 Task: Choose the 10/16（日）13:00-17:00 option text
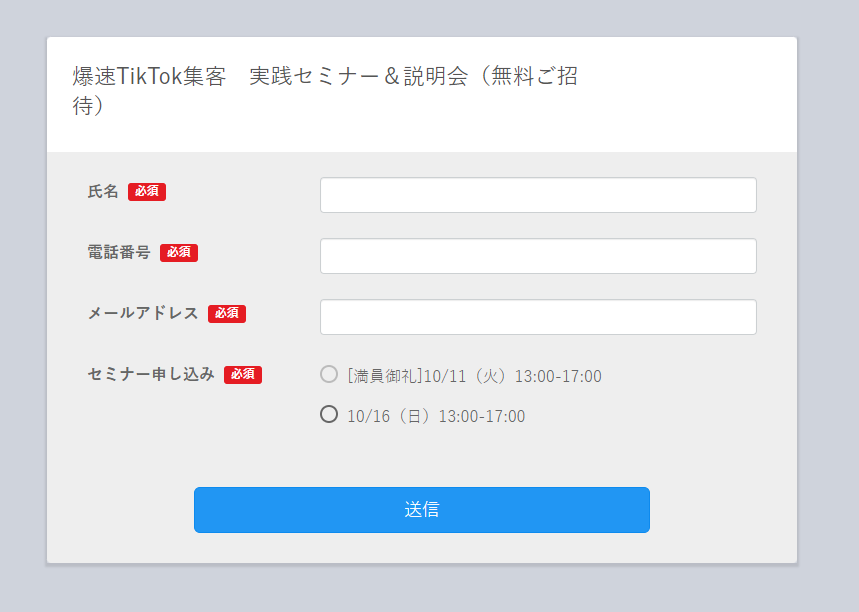[x=436, y=416]
